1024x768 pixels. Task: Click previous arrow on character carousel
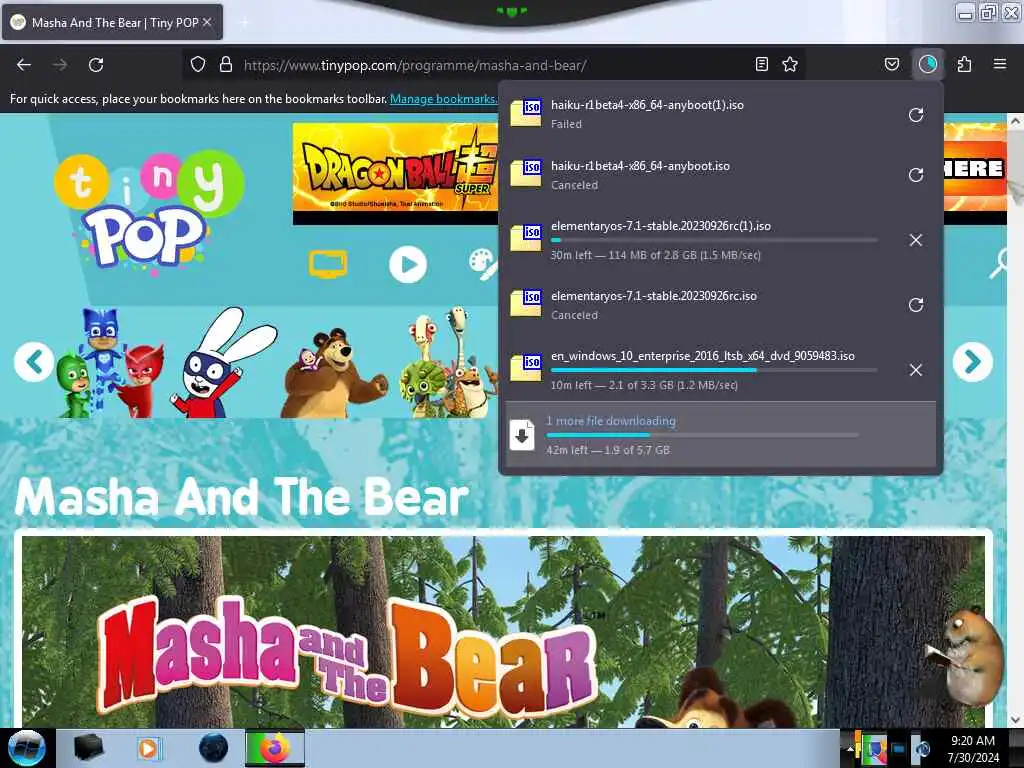tap(34, 362)
